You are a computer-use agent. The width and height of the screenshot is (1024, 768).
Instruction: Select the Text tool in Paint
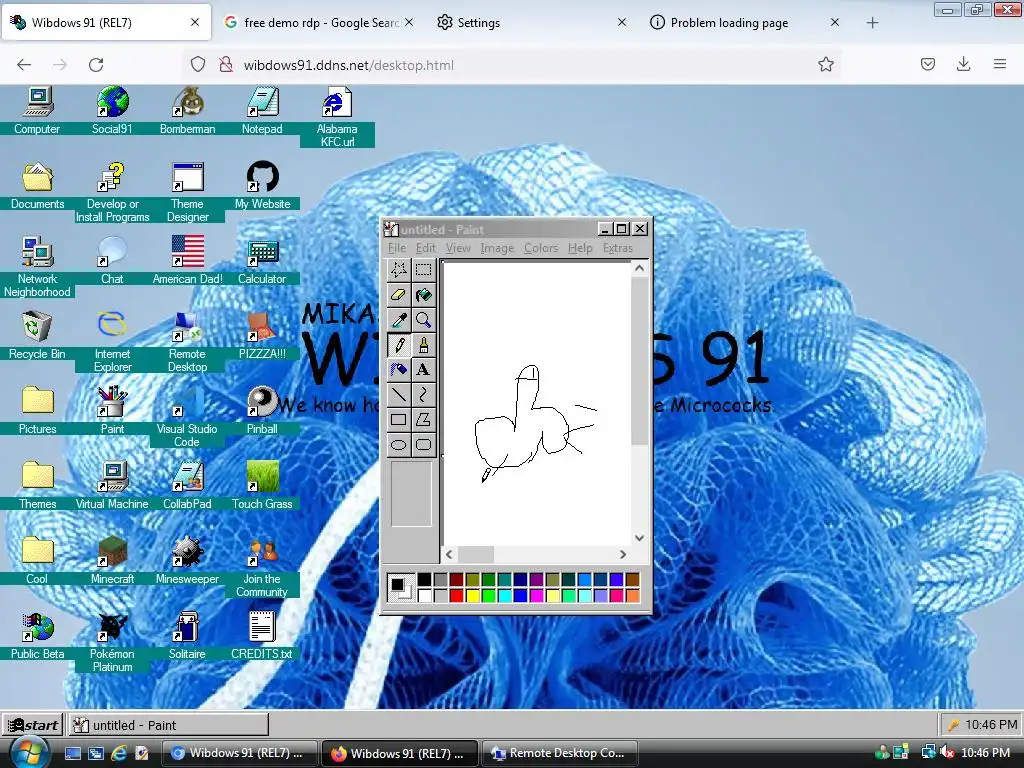pos(423,370)
